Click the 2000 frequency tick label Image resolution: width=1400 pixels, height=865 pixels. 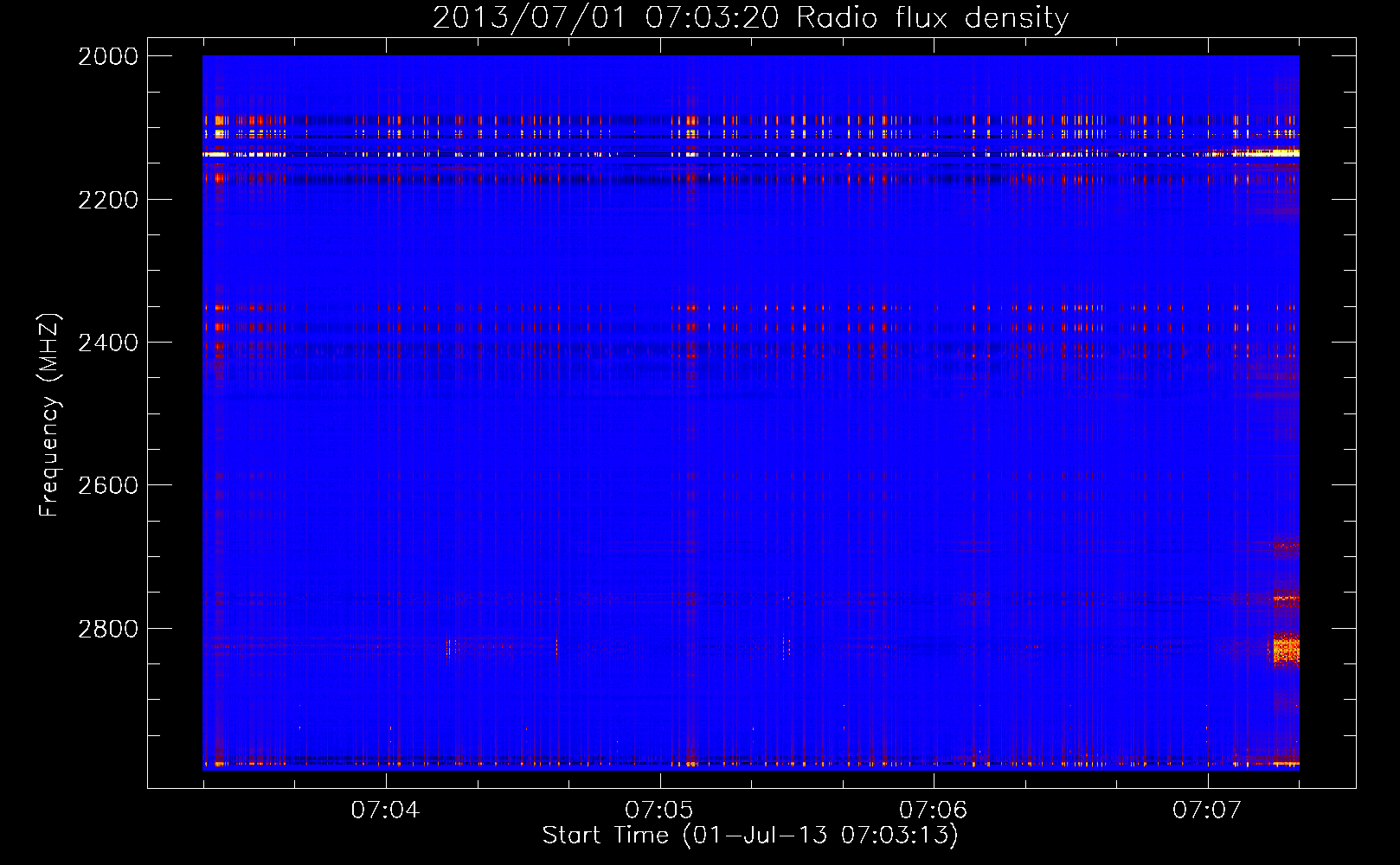[x=108, y=56]
